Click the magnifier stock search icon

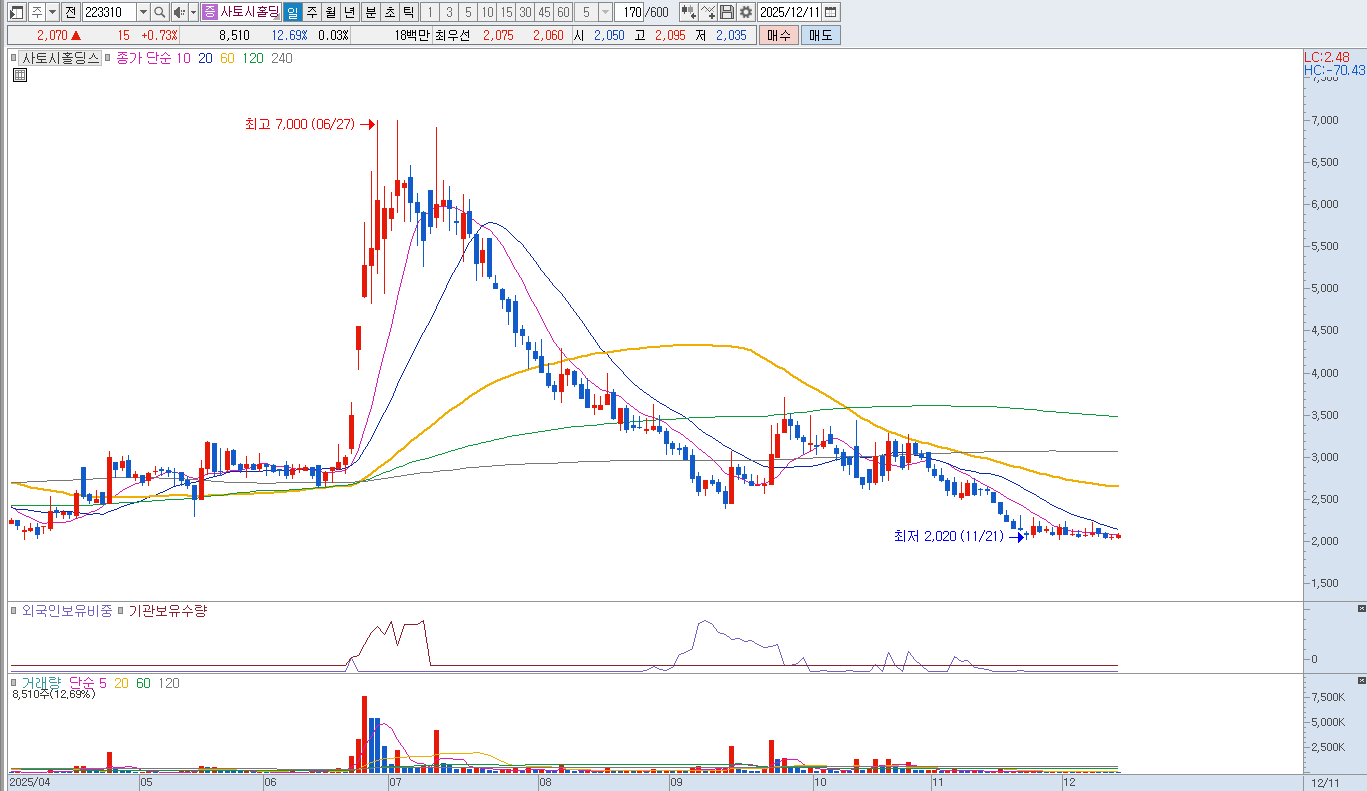(x=160, y=12)
